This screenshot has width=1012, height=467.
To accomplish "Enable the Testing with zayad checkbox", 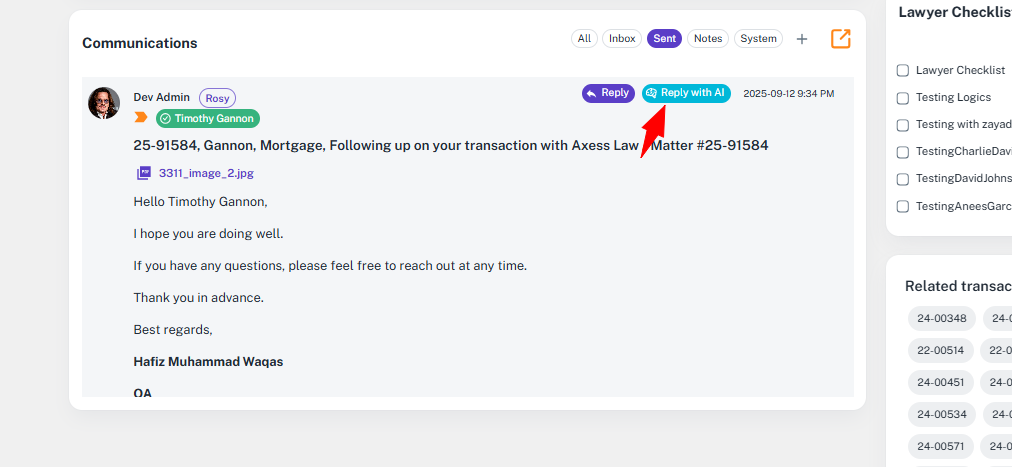I will coord(903,125).
